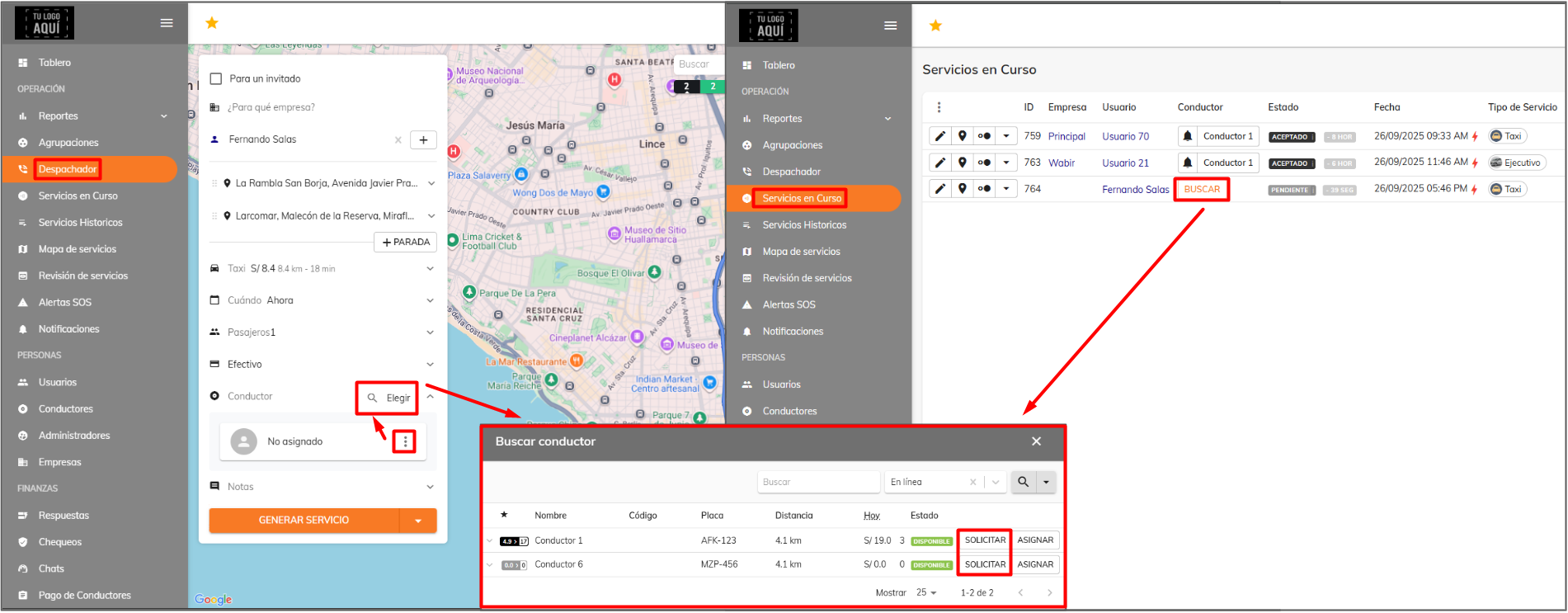The width and height of the screenshot is (1568, 613).
Task: Click BUSCAR for Fernando Salas service 764
Action: (x=1202, y=189)
